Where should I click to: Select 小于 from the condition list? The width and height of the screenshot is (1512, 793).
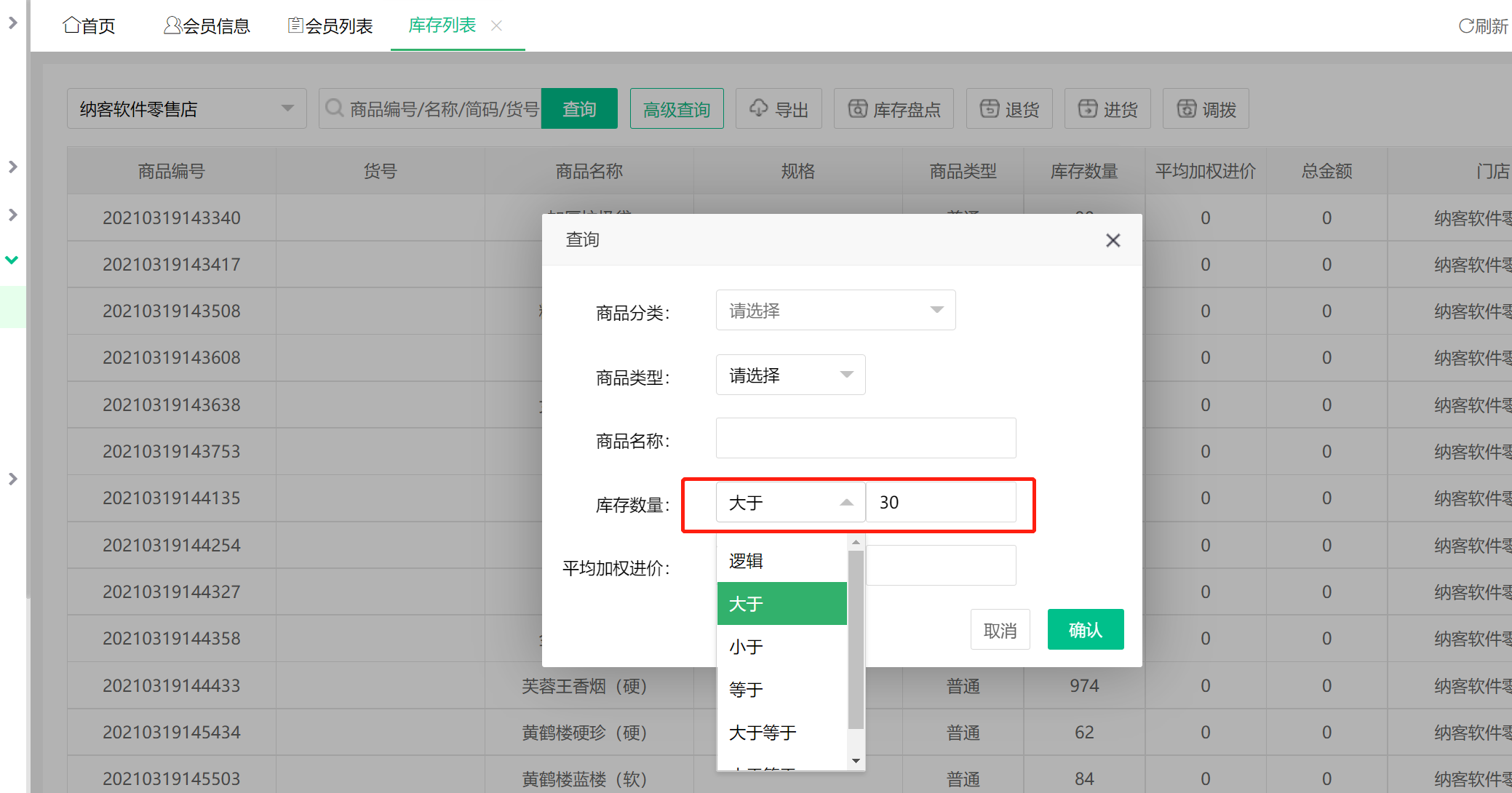(x=746, y=647)
